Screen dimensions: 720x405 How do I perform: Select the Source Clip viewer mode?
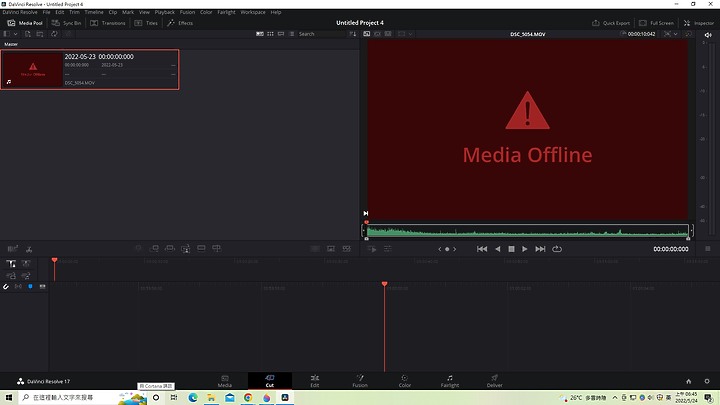[x=366, y=34]
